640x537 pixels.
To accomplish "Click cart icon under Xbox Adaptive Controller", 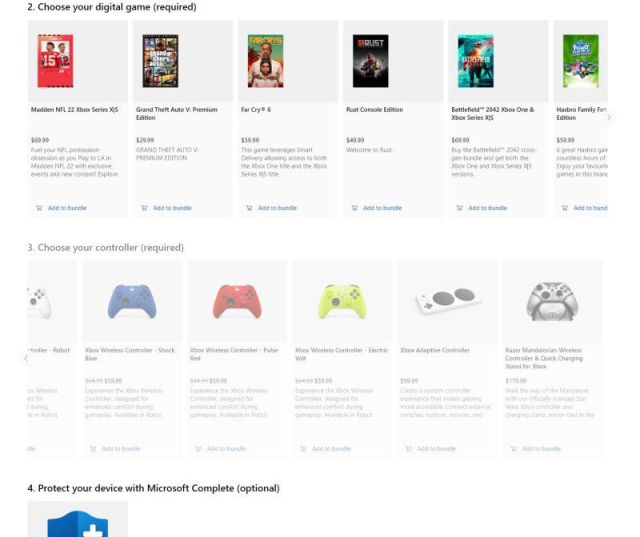I will click(x=408, y=449).
